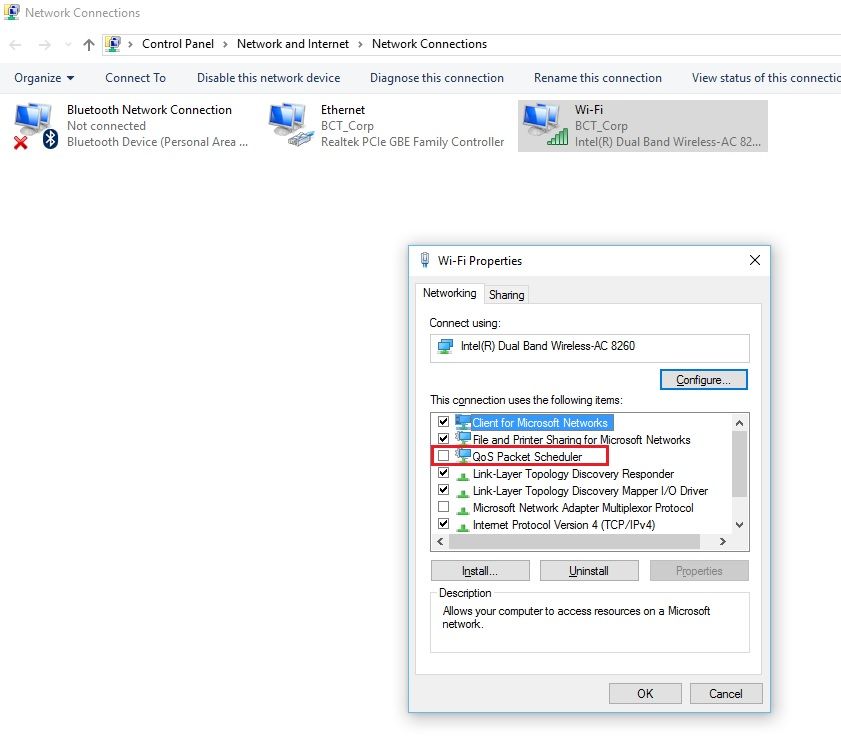The image size is (841, 741).
Task: Click the Control Panel breadcrumb
Action: (x=178, y=44)
